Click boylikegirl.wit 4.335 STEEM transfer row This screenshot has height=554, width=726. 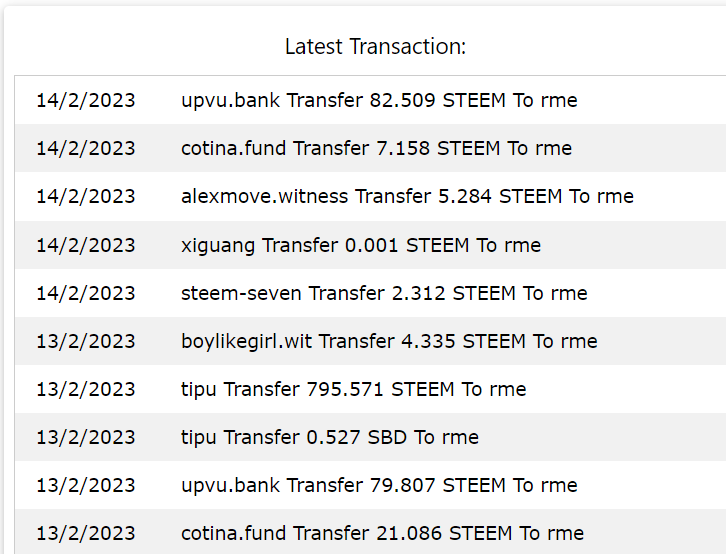[x=370, y=341]
